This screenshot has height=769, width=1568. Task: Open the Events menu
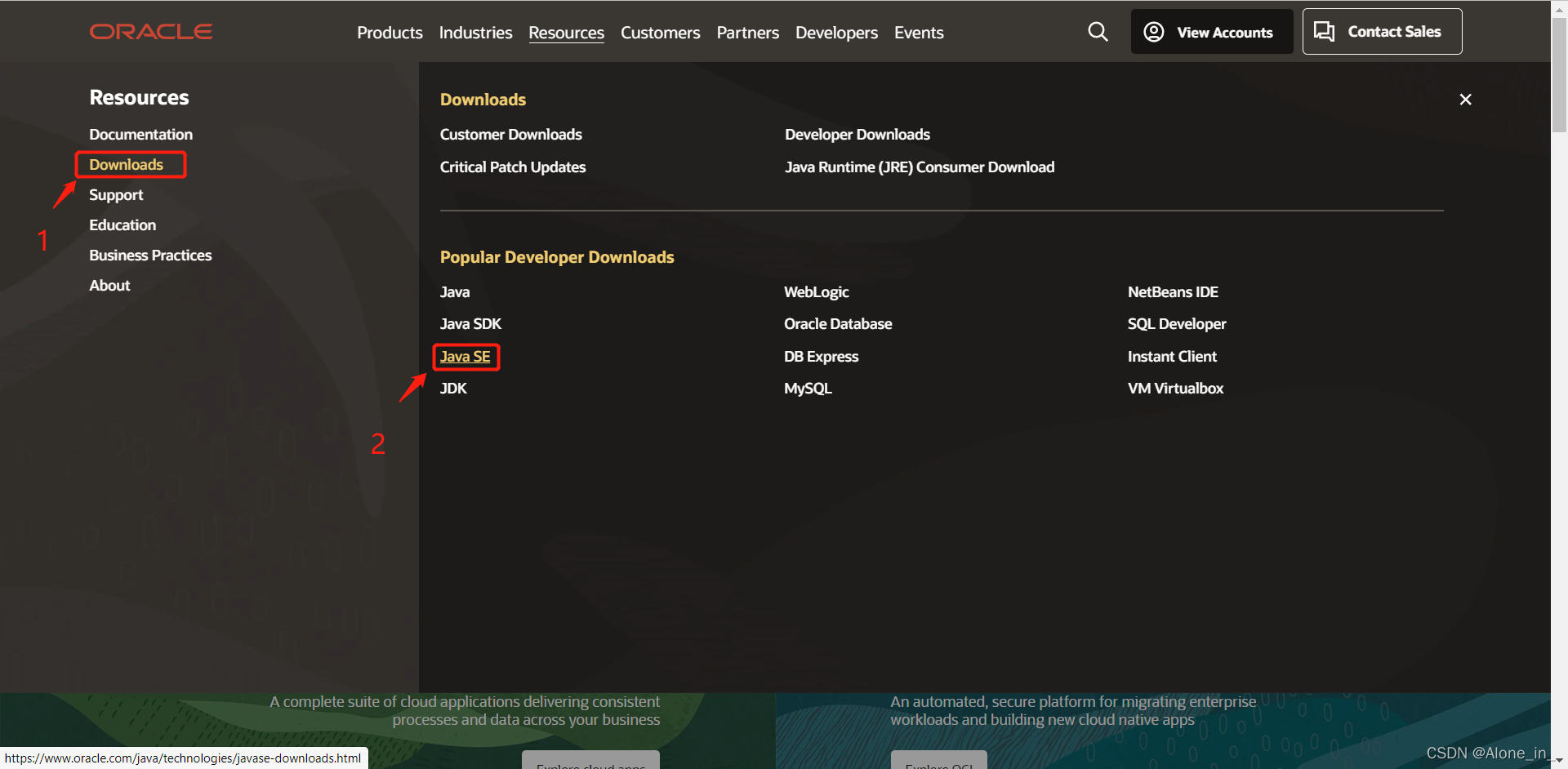pos(919,33)
